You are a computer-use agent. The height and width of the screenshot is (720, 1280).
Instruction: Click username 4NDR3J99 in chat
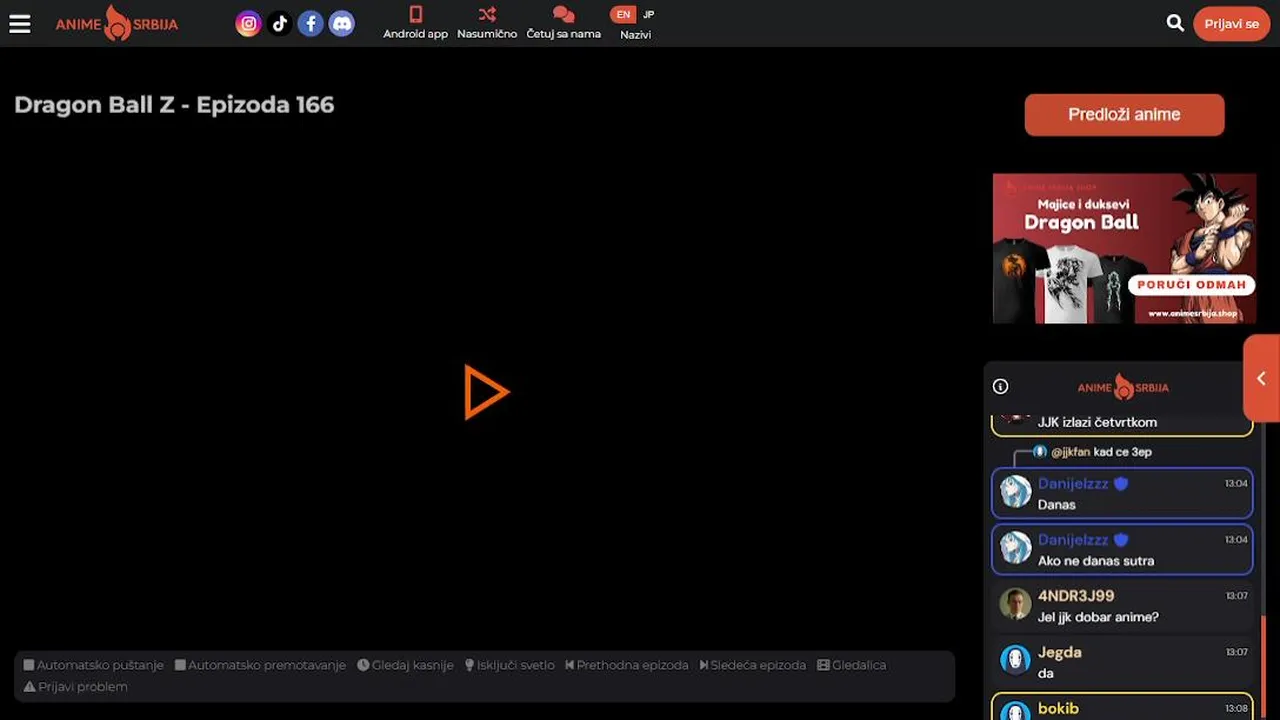tap(1076, 596)
